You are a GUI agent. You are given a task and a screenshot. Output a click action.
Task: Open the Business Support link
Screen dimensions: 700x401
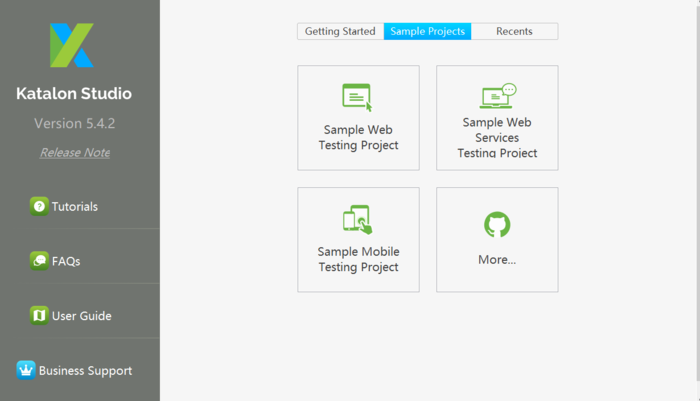click(x=85, y=371)
